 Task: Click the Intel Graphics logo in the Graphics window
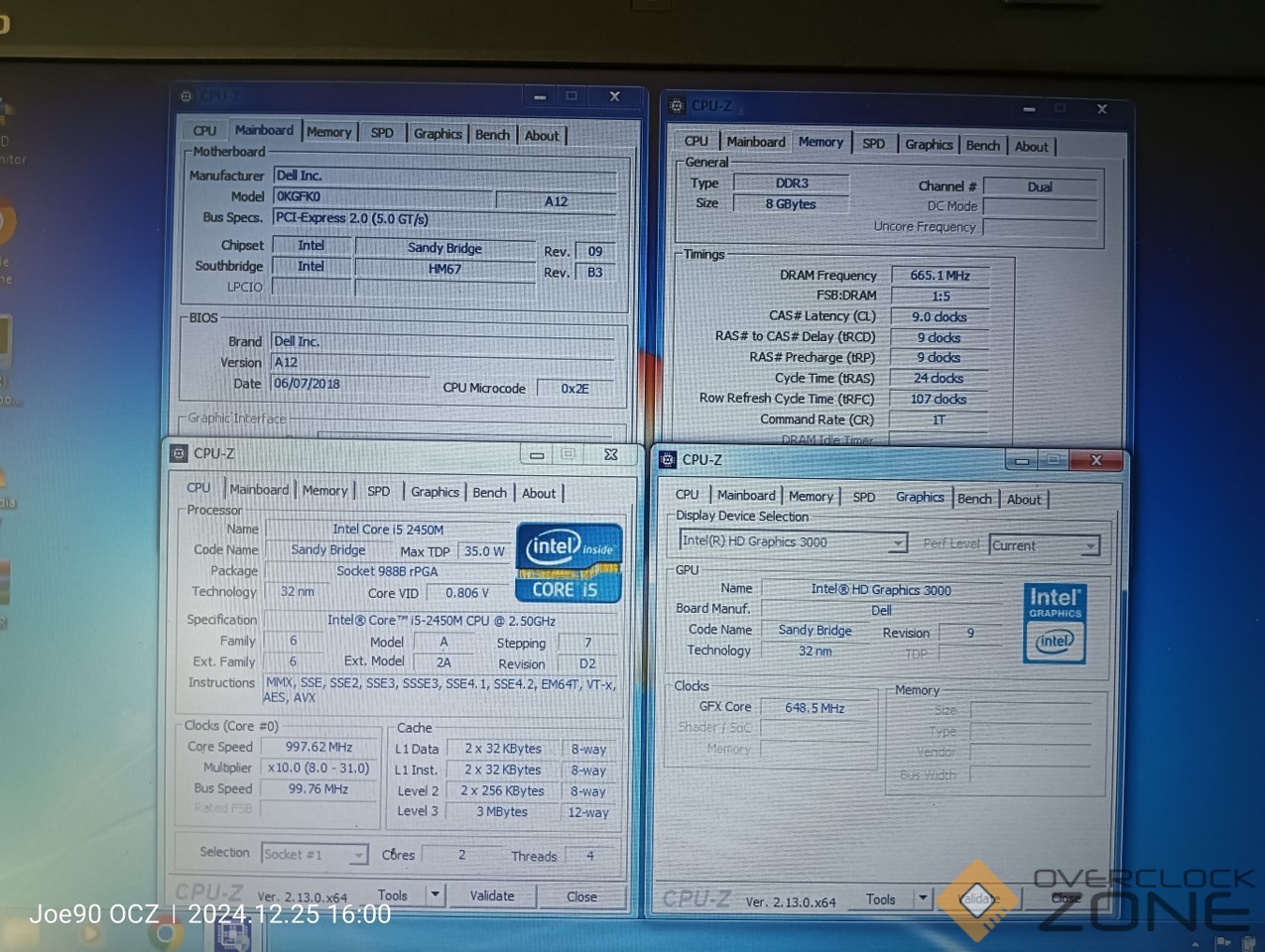(1055, 623)
